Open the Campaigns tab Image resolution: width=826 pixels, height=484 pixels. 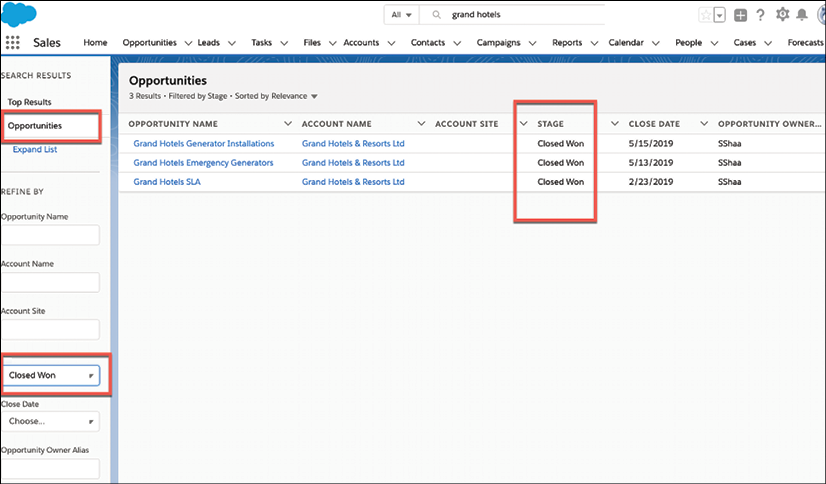pos(498,43)
